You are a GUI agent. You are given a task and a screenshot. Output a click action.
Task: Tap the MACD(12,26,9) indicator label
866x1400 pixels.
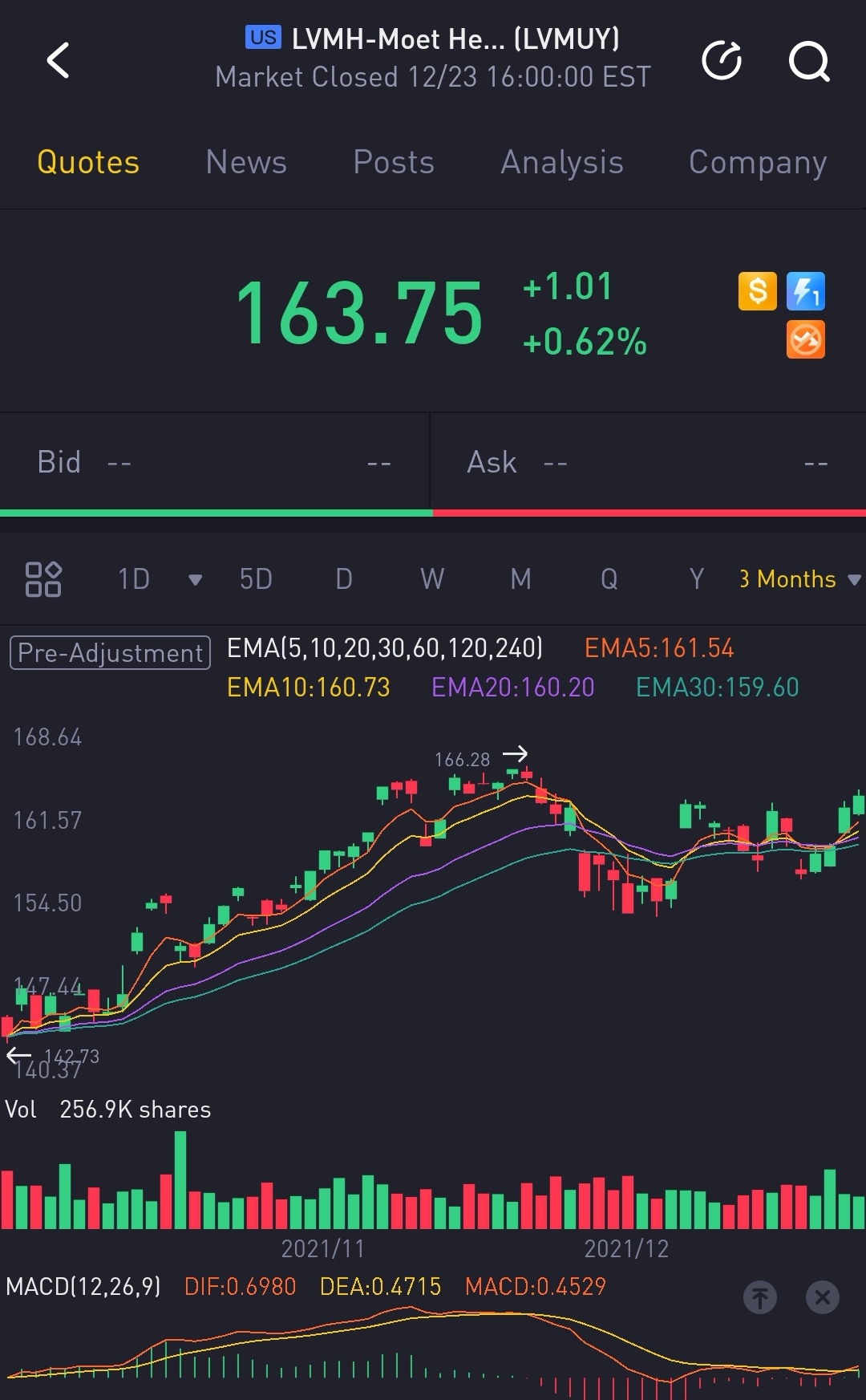[83, 1286]
